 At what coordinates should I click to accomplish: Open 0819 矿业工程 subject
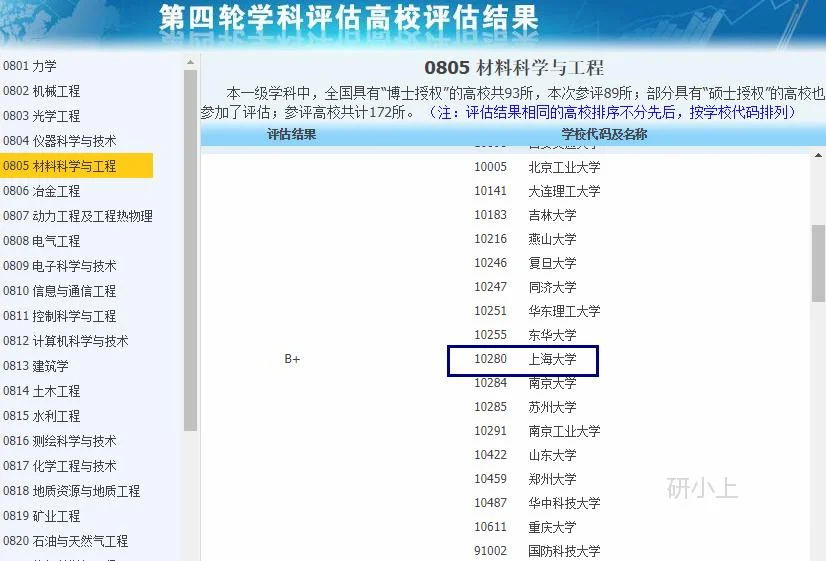click(x=42, y=516)
